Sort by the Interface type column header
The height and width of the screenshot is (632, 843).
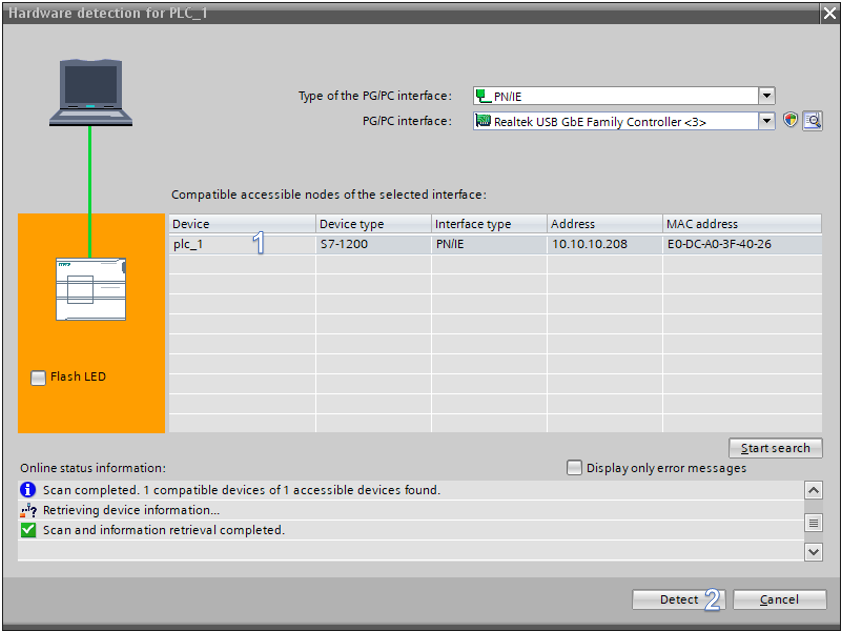point(489,224)
